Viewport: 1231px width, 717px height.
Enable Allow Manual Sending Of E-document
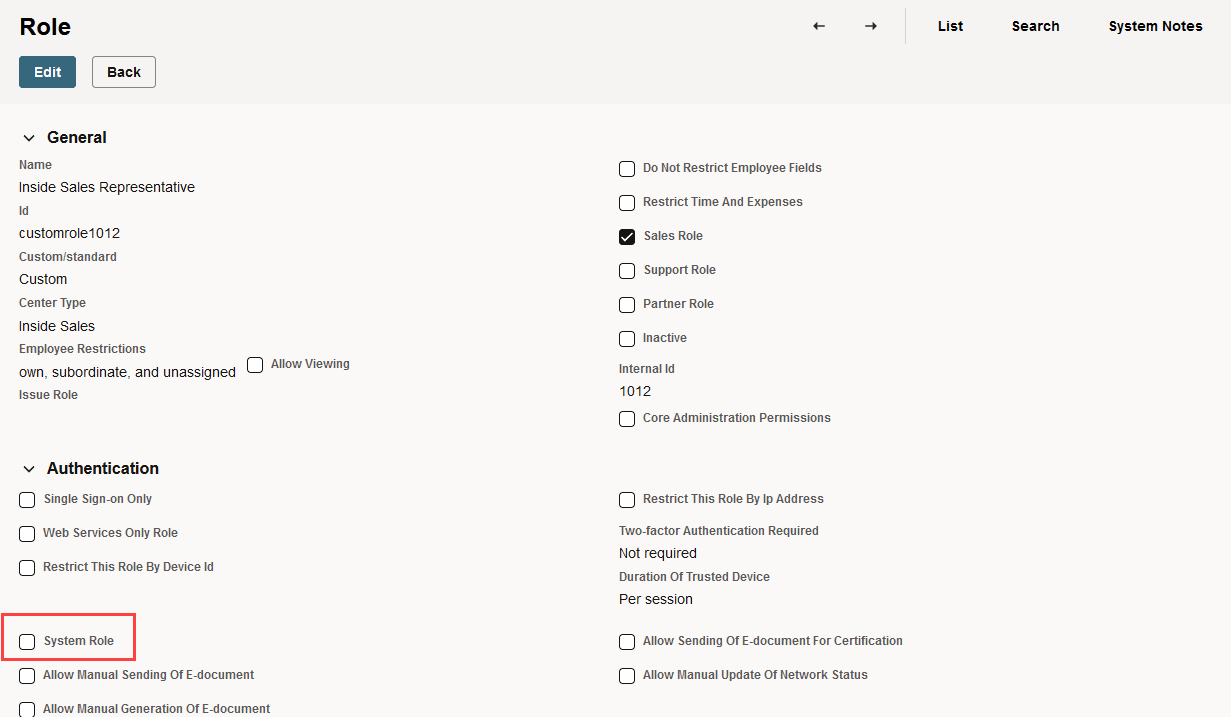tap(27, 676)
